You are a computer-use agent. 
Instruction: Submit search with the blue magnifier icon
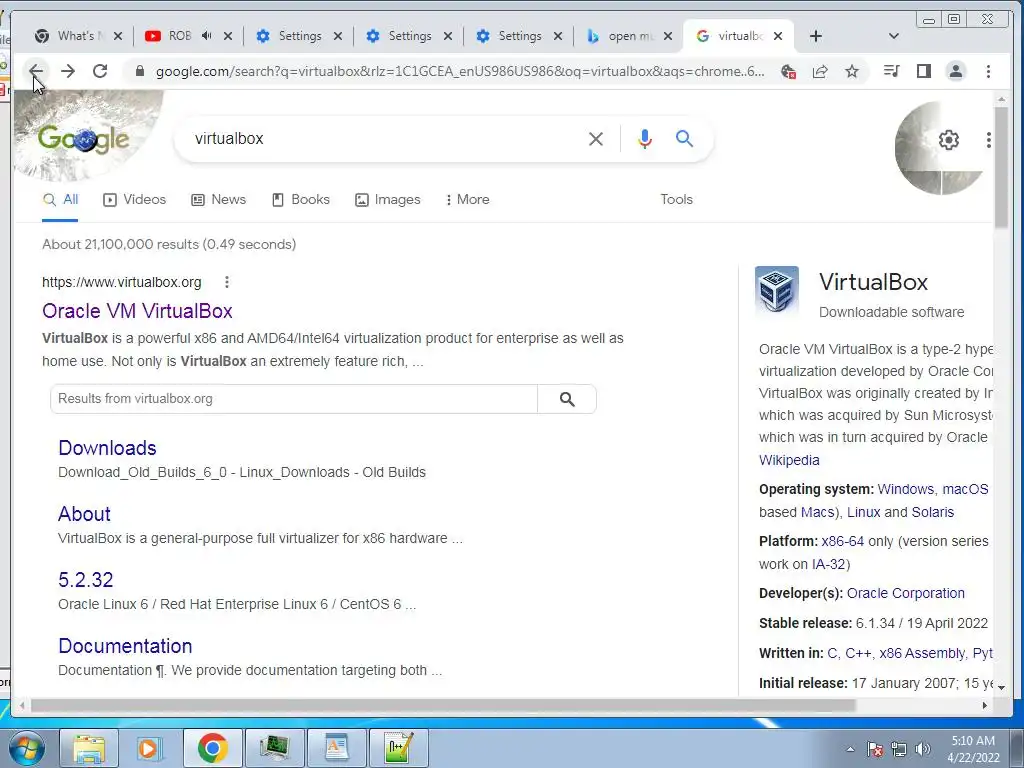pyautogui.click(x=684, y=138)
